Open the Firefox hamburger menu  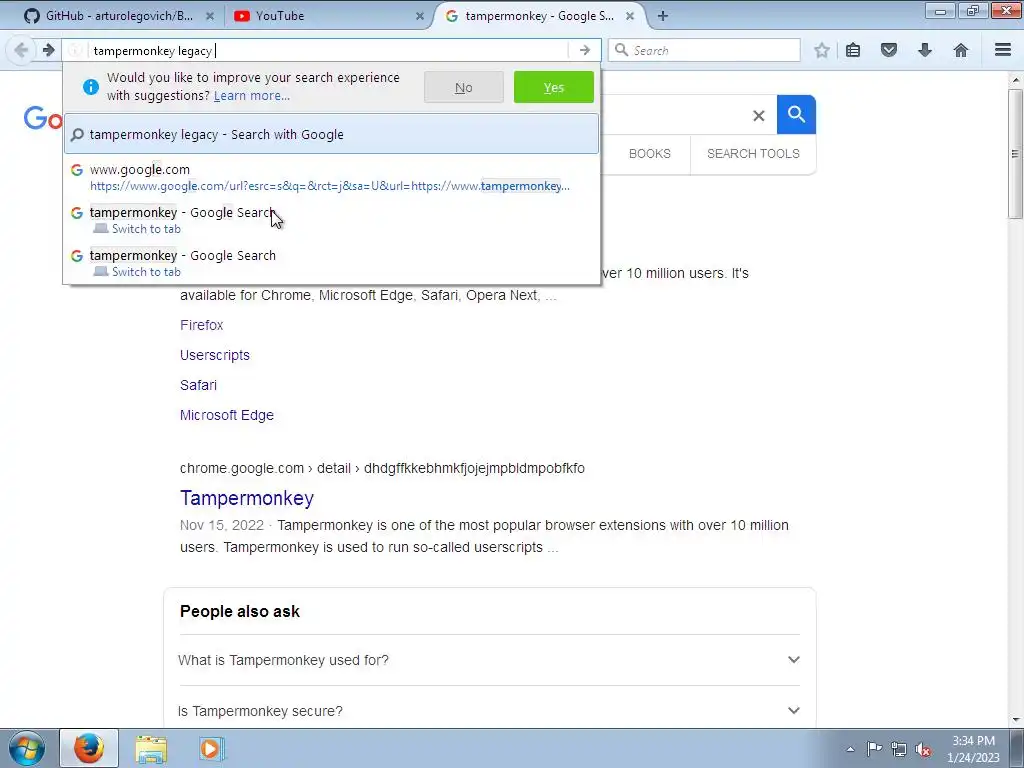1003,50
